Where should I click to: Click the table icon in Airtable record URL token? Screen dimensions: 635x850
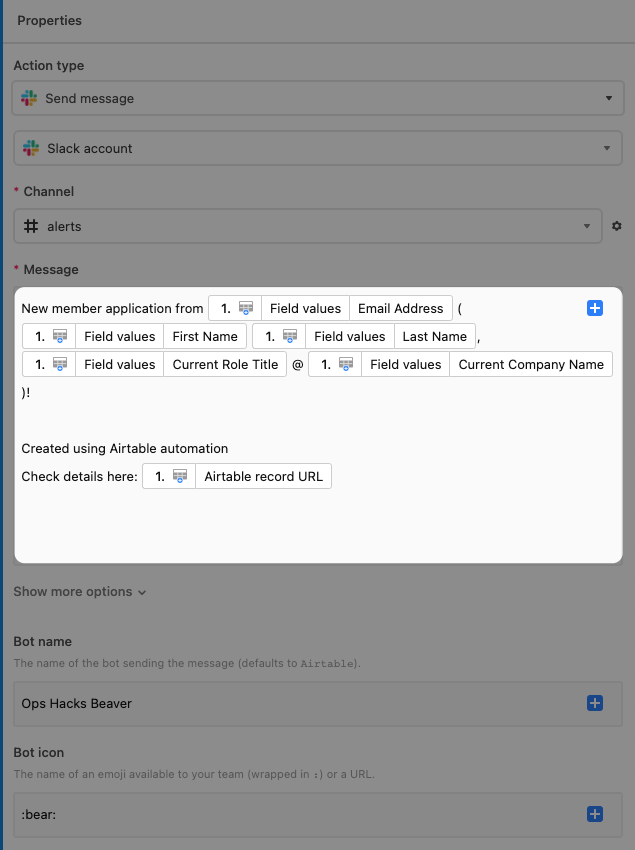(x=179, y=476)
